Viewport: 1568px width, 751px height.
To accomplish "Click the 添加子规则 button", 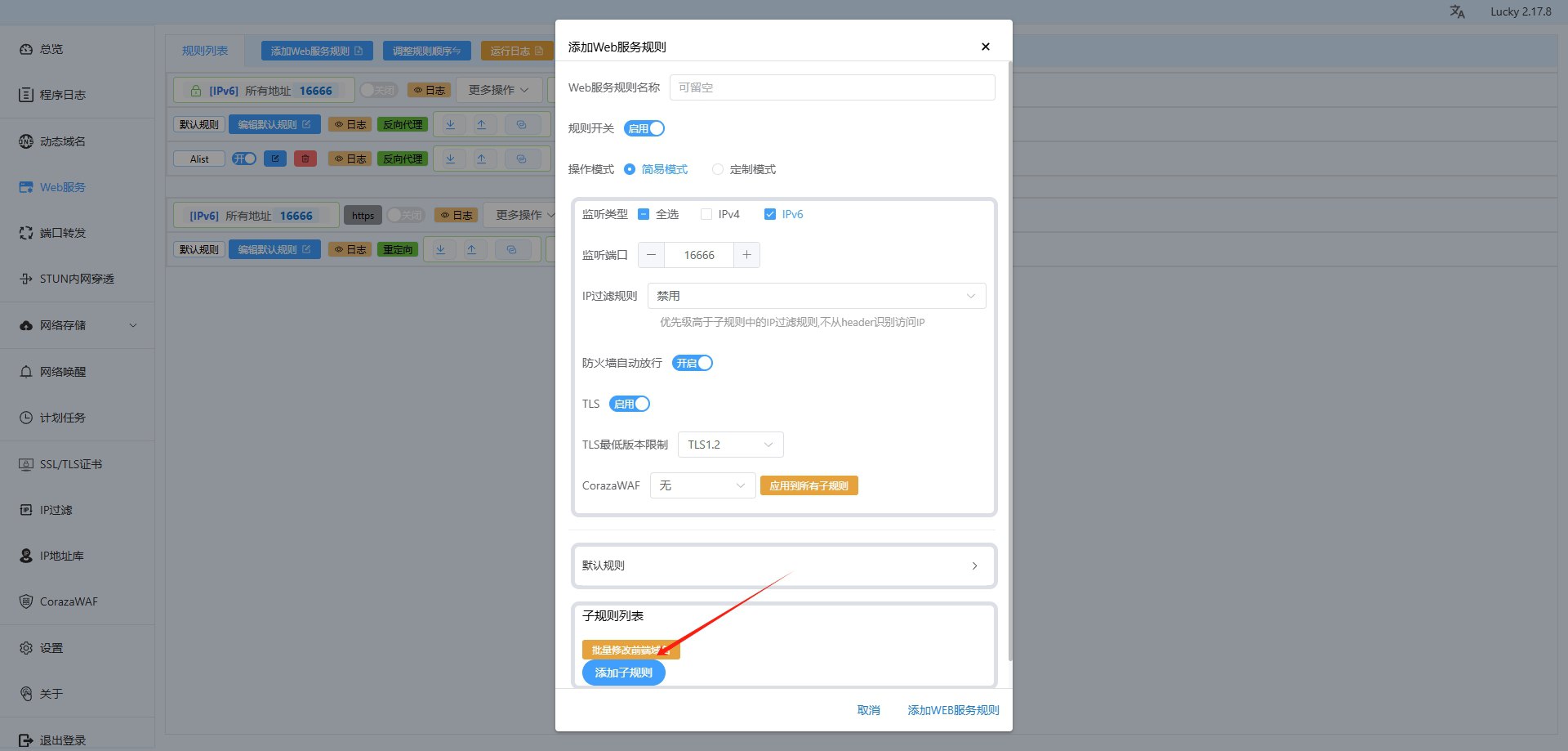I will click(x=623, y=673).
